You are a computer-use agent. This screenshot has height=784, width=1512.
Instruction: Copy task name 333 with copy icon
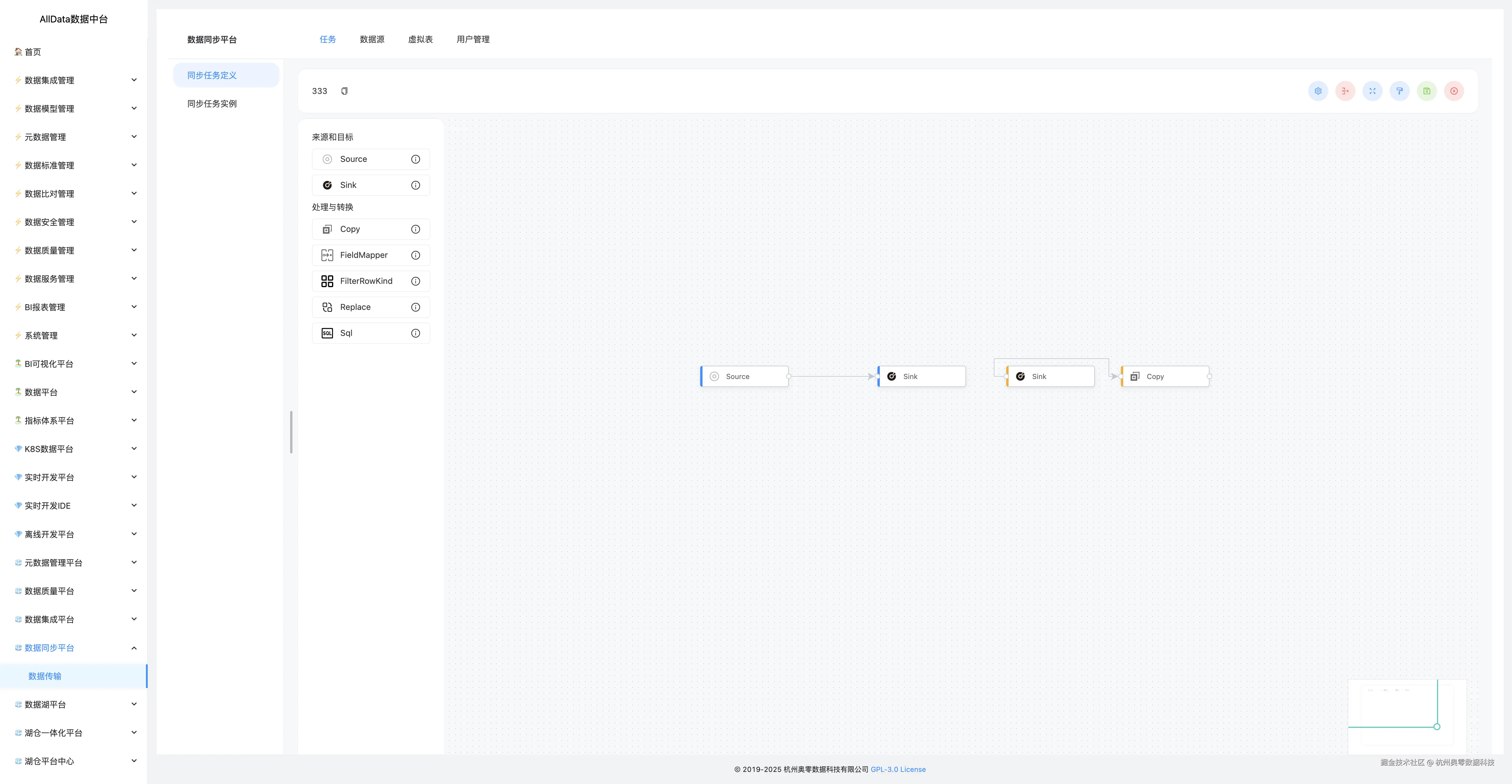[344, 91]
